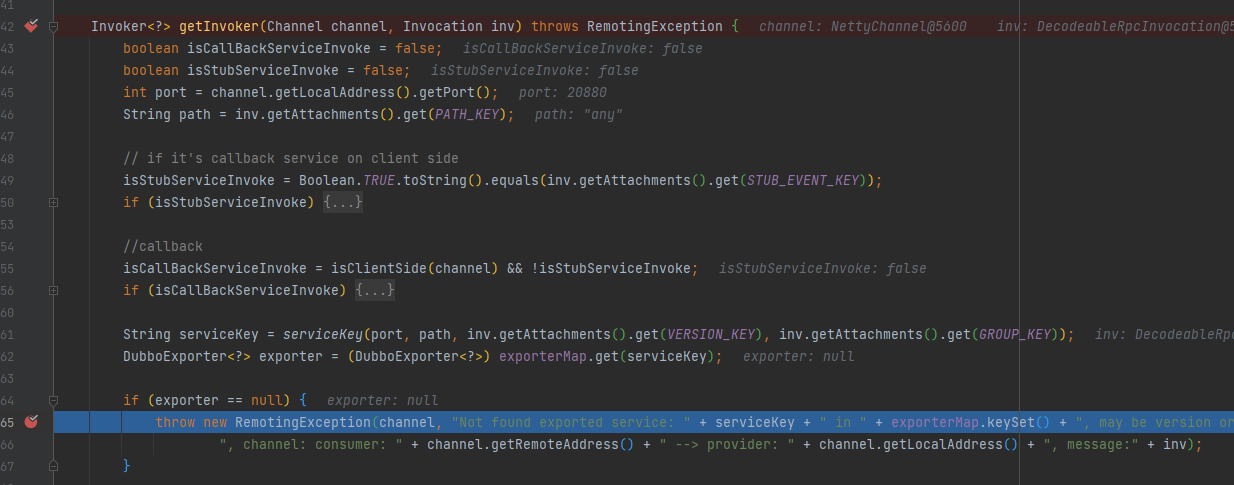This screenshot has height=485, width=1234.
Task: Click the 'isStubServiceInvoke: false' hint on line 55
Action: click(822, 268)
